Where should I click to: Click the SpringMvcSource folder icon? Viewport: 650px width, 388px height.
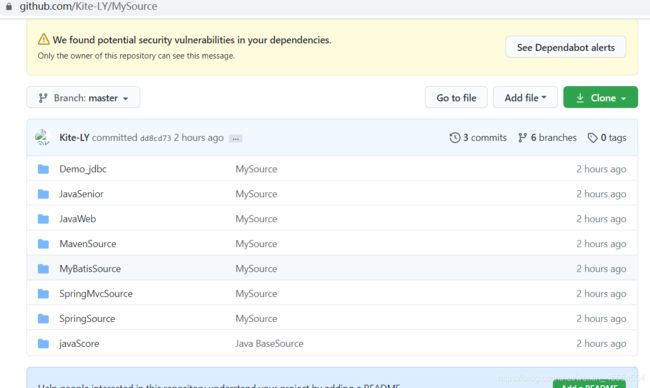43,293
